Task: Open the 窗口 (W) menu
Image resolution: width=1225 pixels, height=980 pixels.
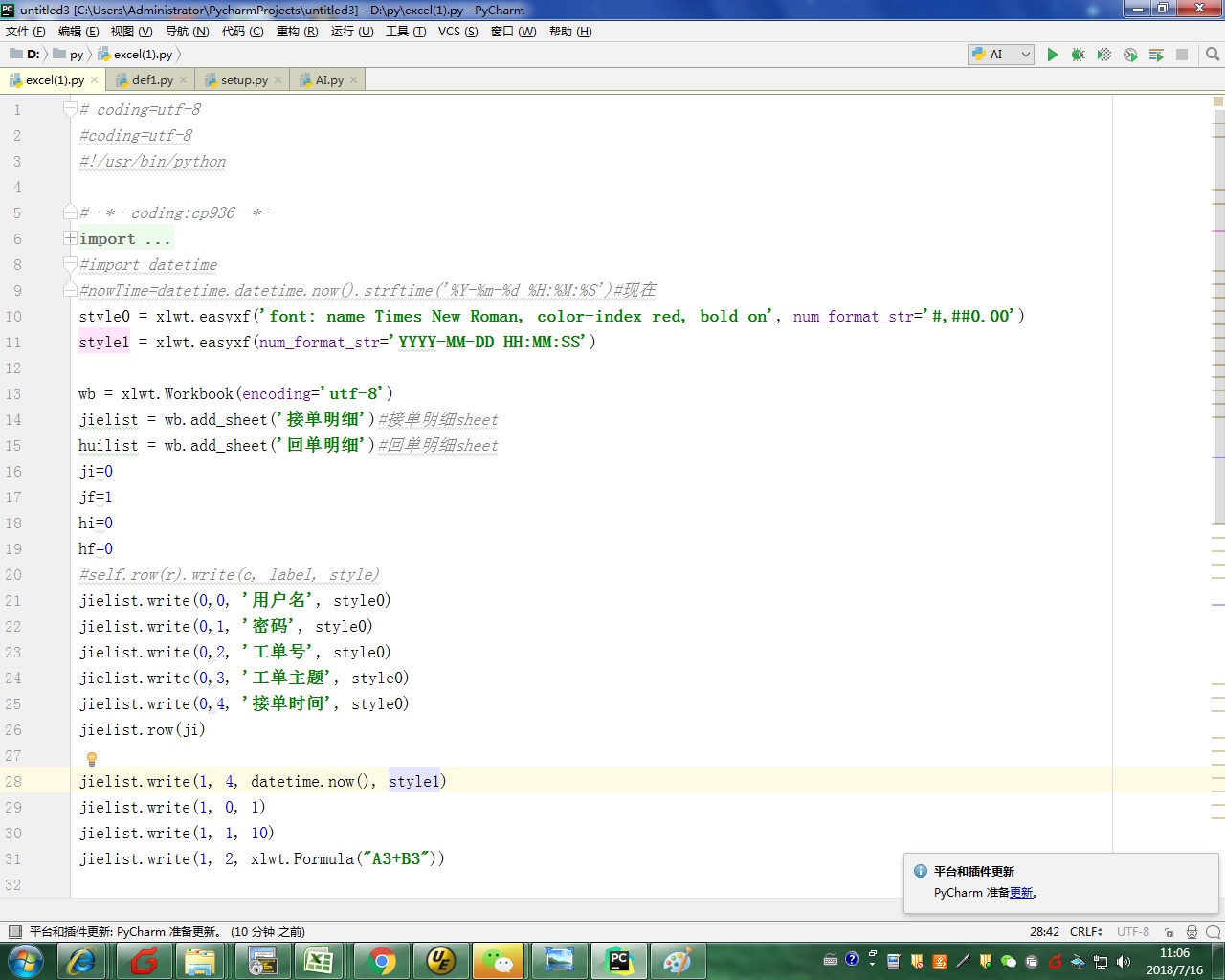Action: (514, 32)
